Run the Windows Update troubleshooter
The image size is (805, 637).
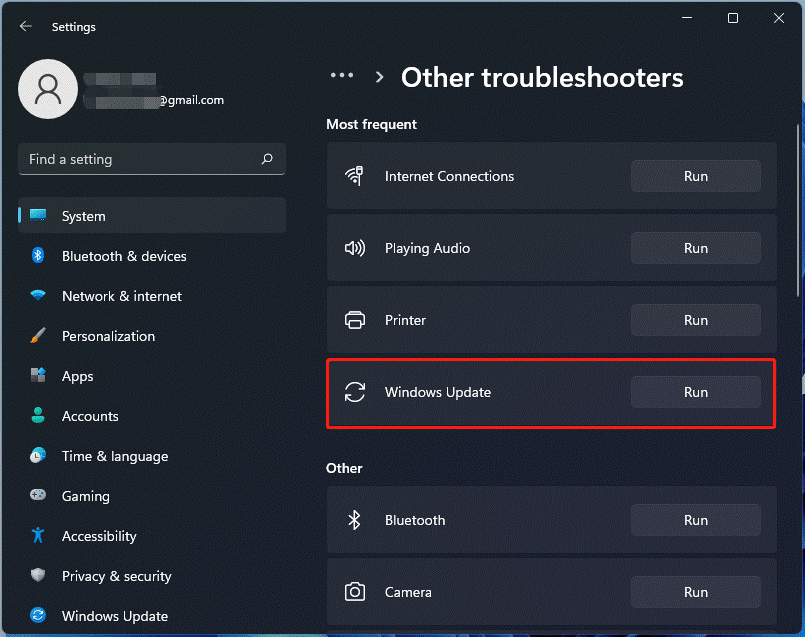pyautogui.click(x=695, y=392)
